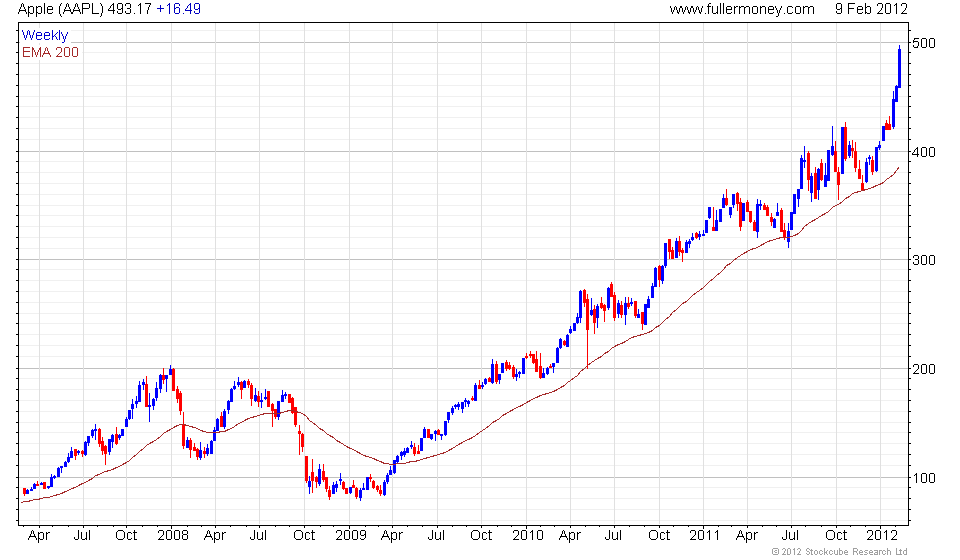Click the +16.49 price change figure
The width and height of the screenshot is (960, 560).
click(178, 9)
